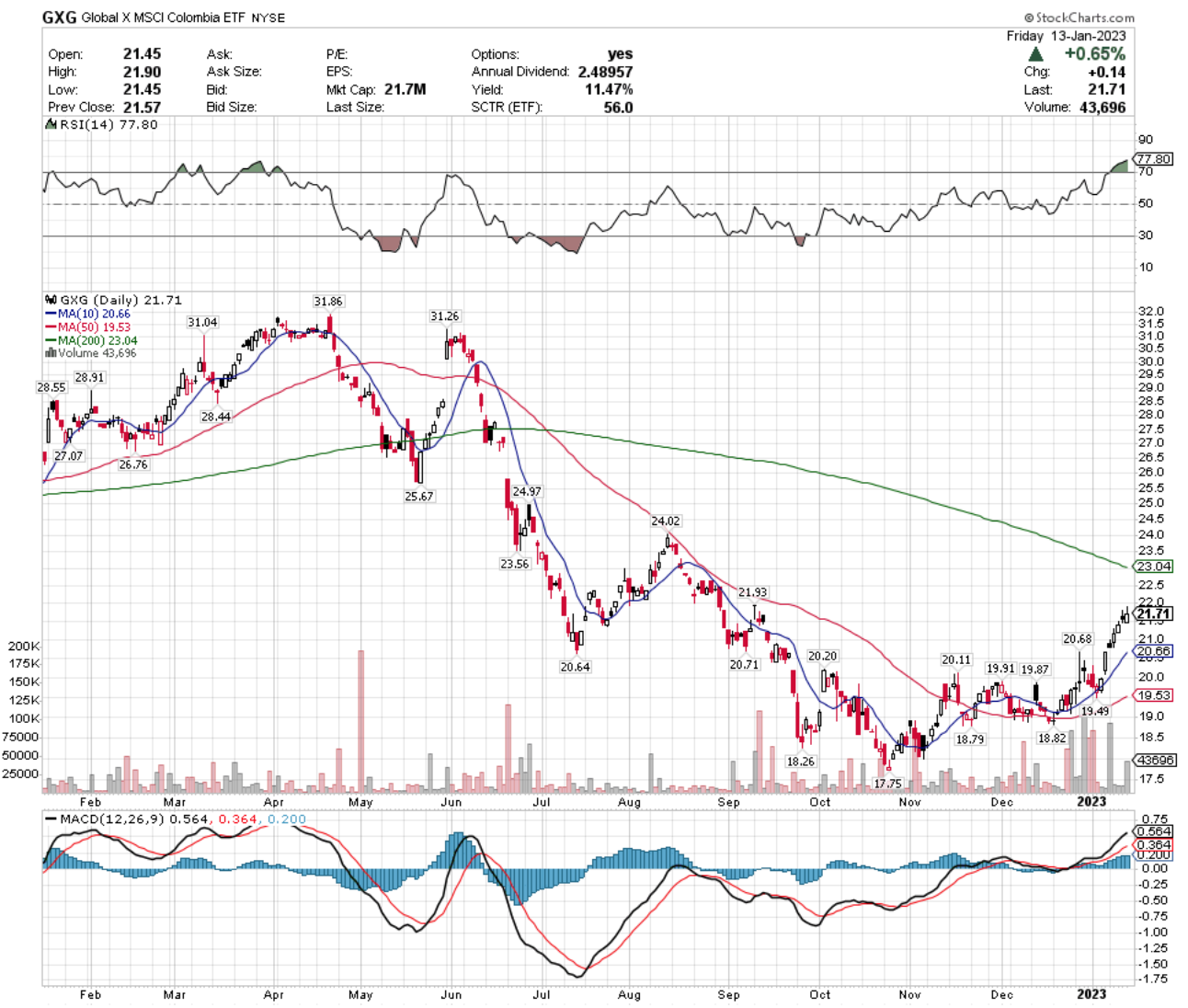
Task: Click the GXG ticker symbol title
Action: 60,17
